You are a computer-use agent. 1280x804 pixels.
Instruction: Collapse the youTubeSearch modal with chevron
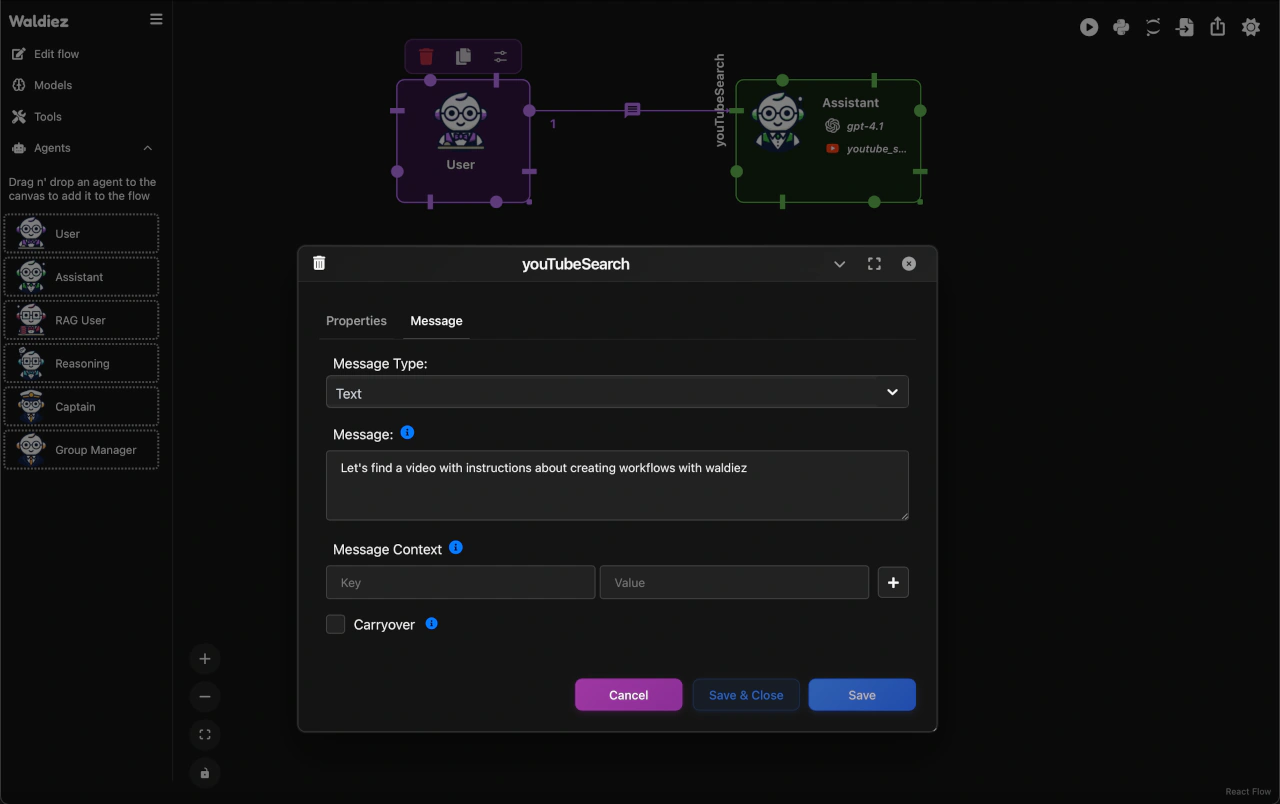pos(839,264)
